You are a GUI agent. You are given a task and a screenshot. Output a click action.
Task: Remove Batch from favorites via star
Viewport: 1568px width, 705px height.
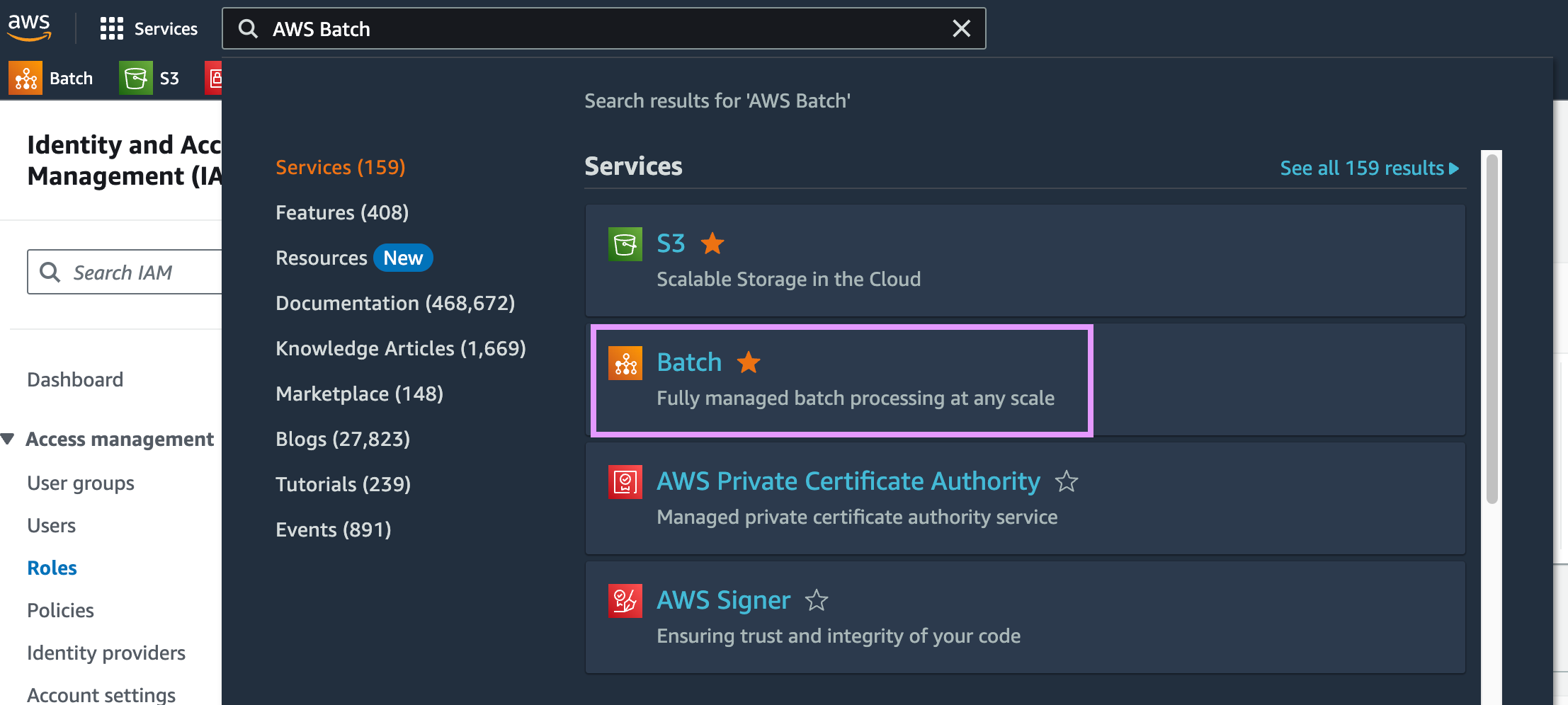click(748, 363)
